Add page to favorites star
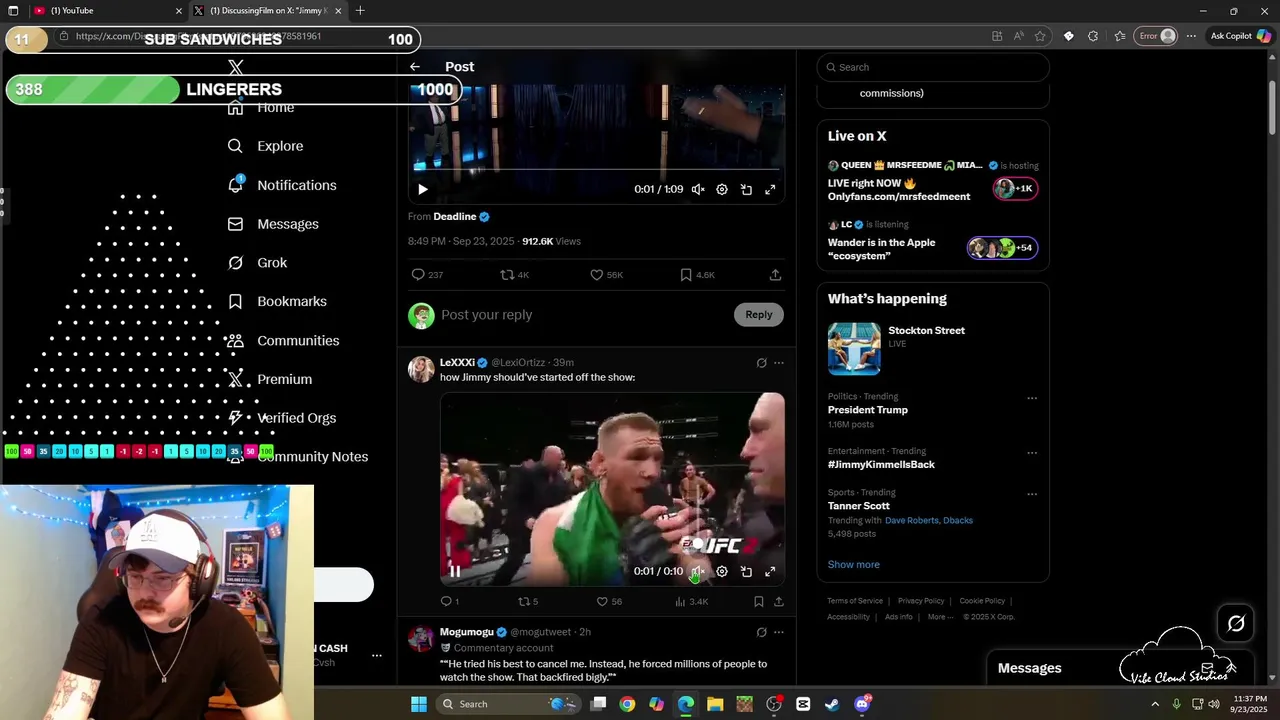1280x720 pixels. pos(1041,36)
